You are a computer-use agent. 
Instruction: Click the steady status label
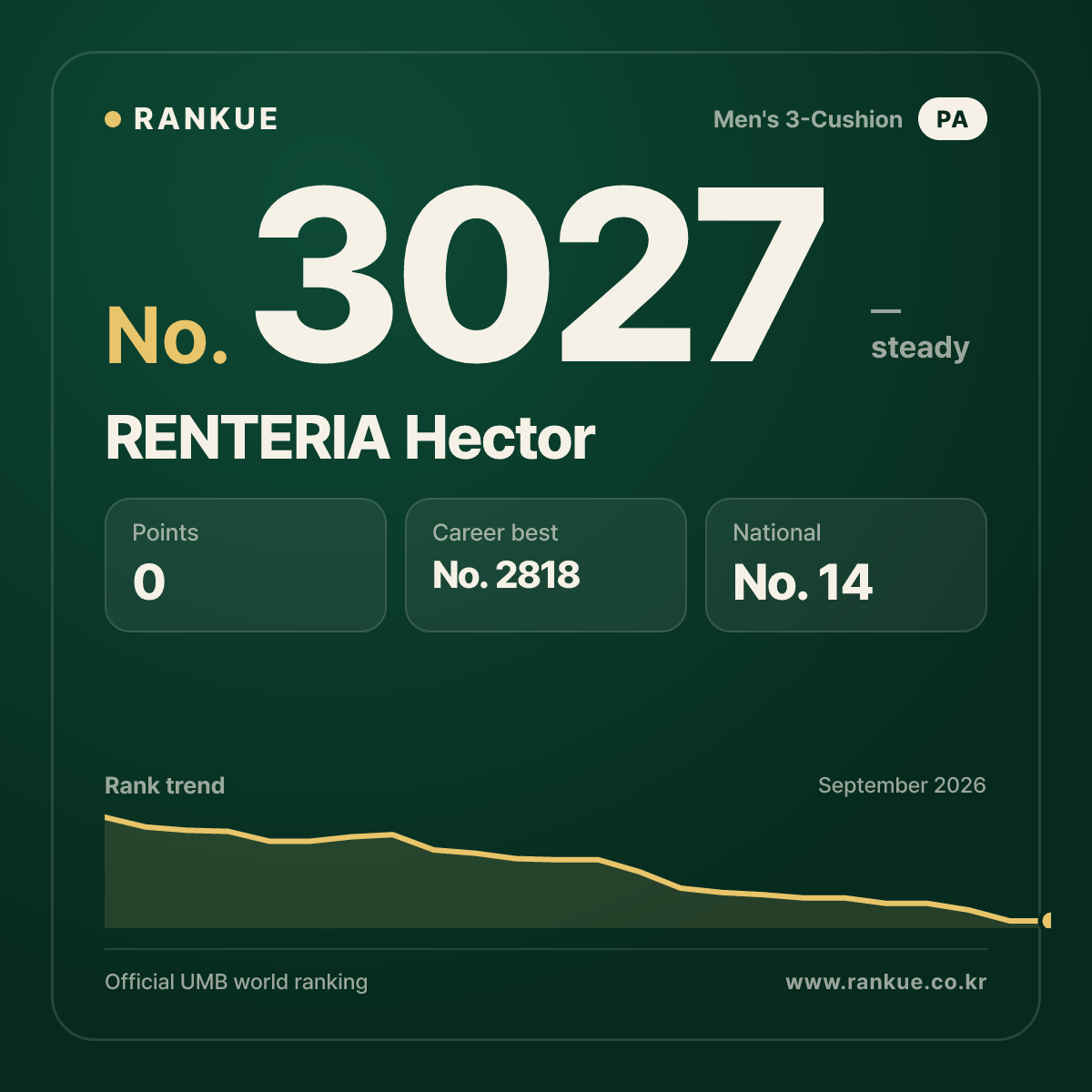pyautogui.click(x=920, y=348)
